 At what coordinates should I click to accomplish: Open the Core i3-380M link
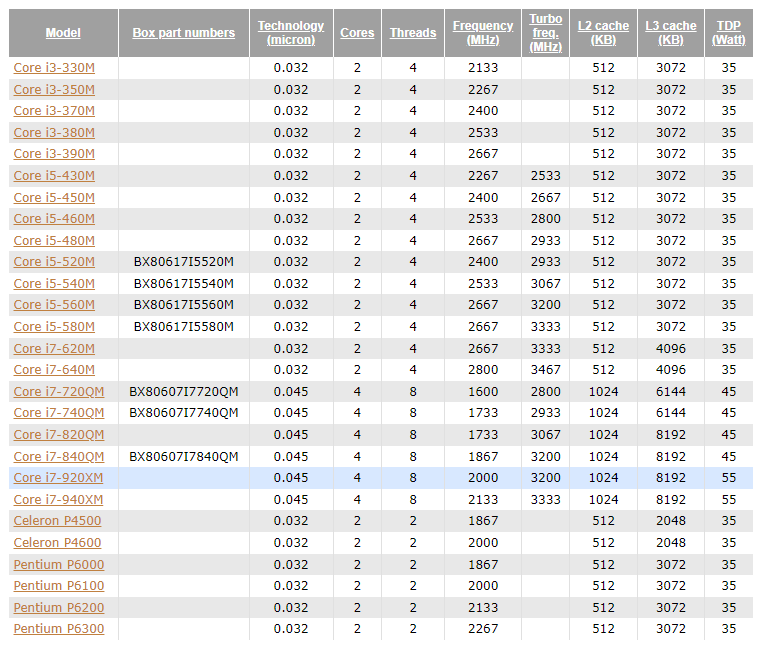[54, 133]
